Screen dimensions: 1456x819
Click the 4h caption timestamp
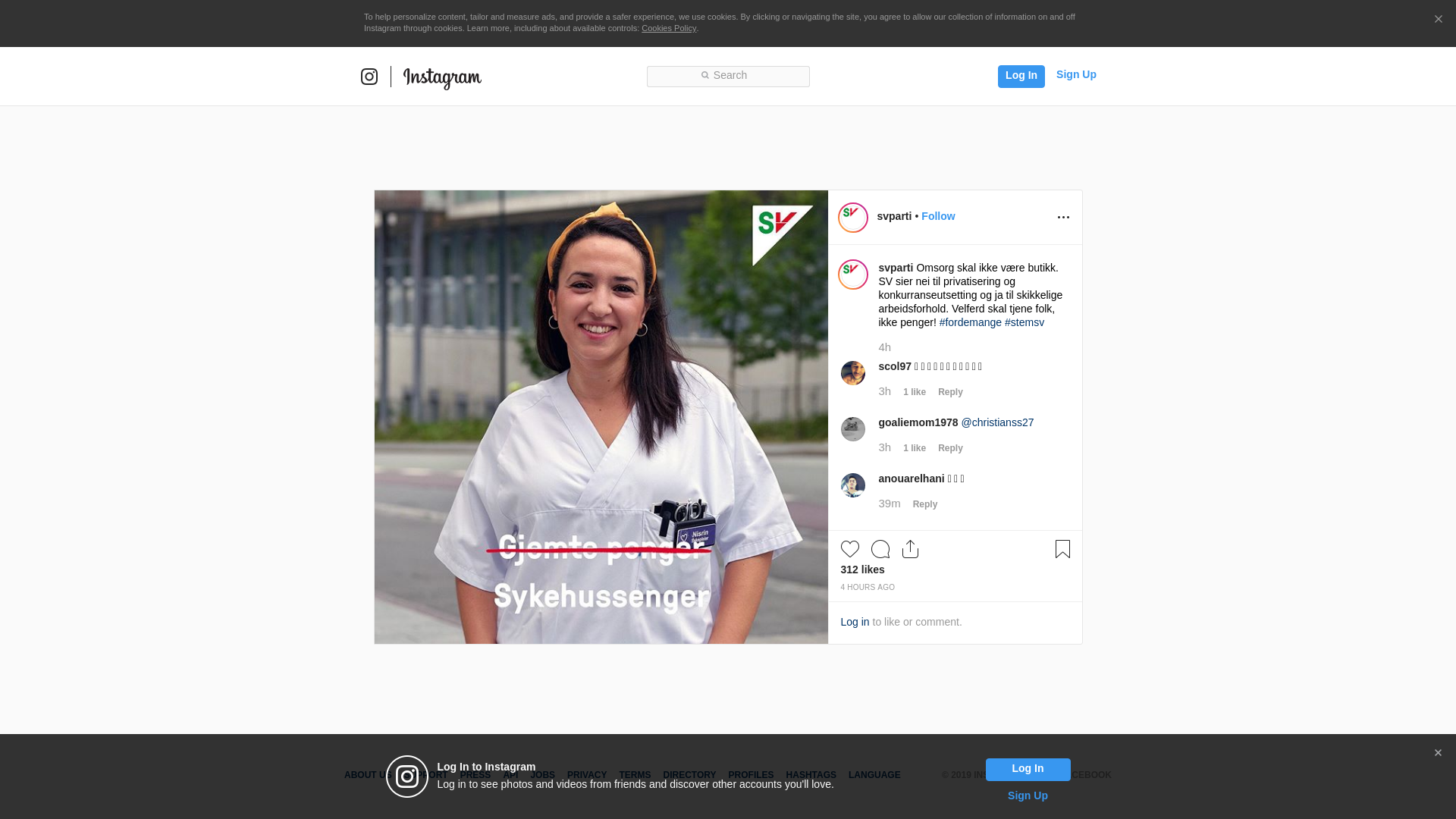point(884,347)
